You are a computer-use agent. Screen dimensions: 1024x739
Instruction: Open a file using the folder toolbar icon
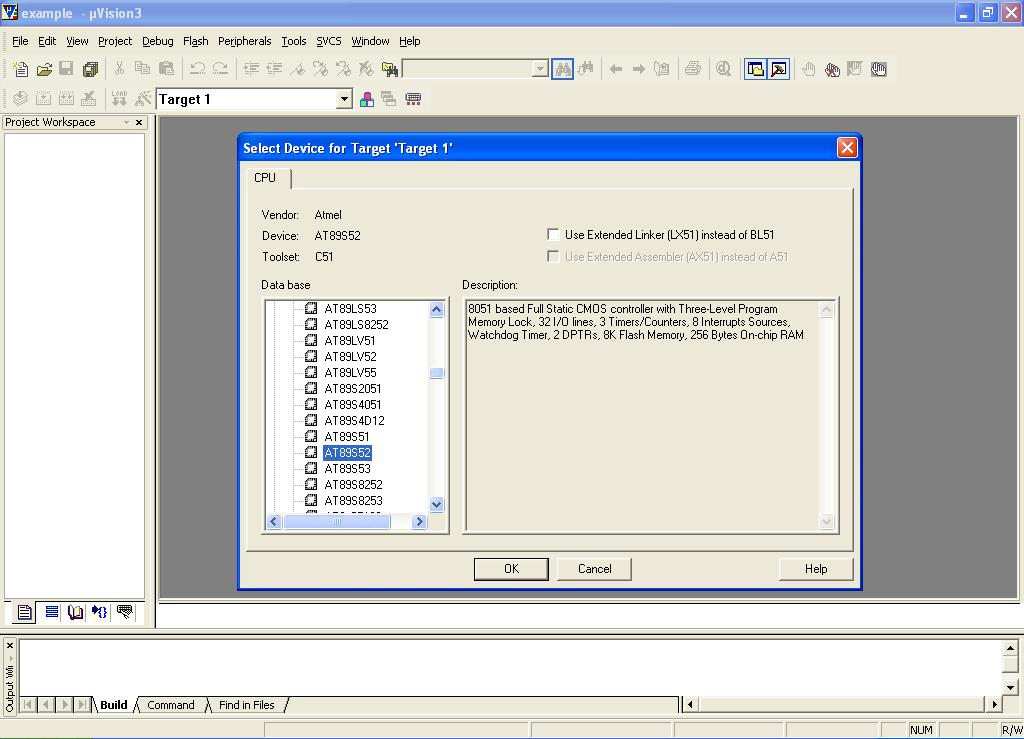click(44, 69)
